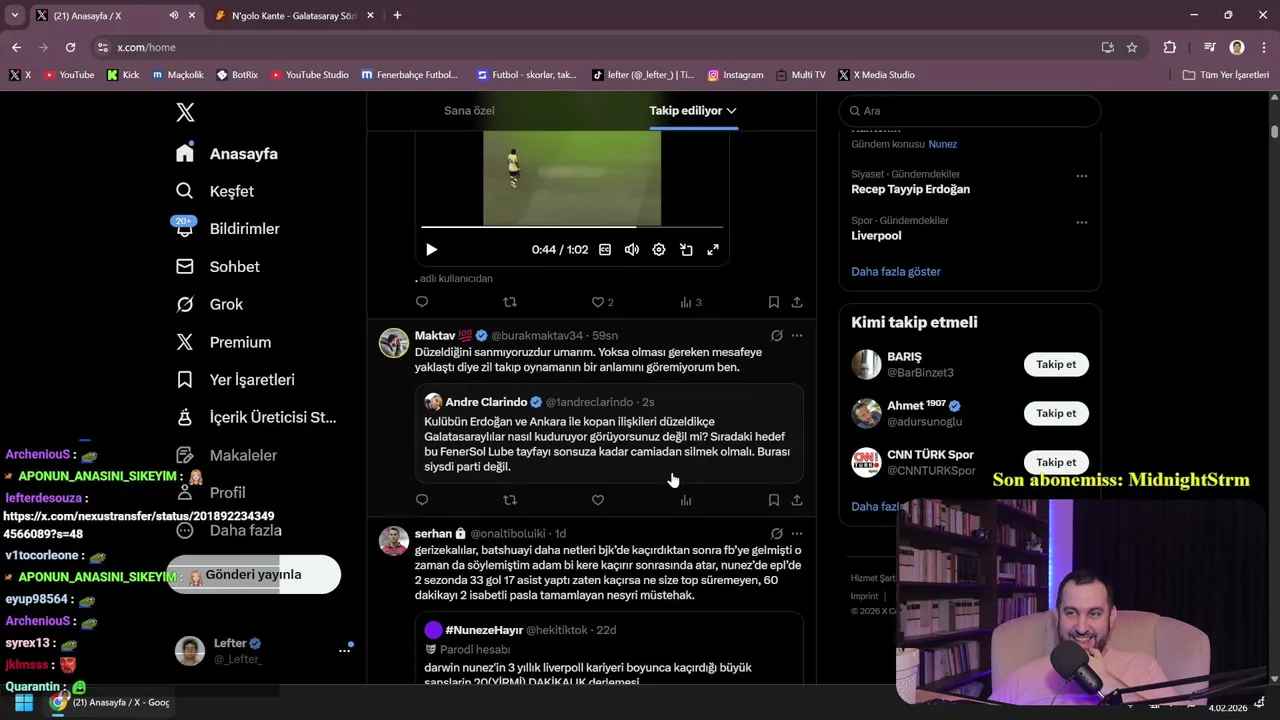
Task: Repost the video tweet
Action: coord(510,302)
